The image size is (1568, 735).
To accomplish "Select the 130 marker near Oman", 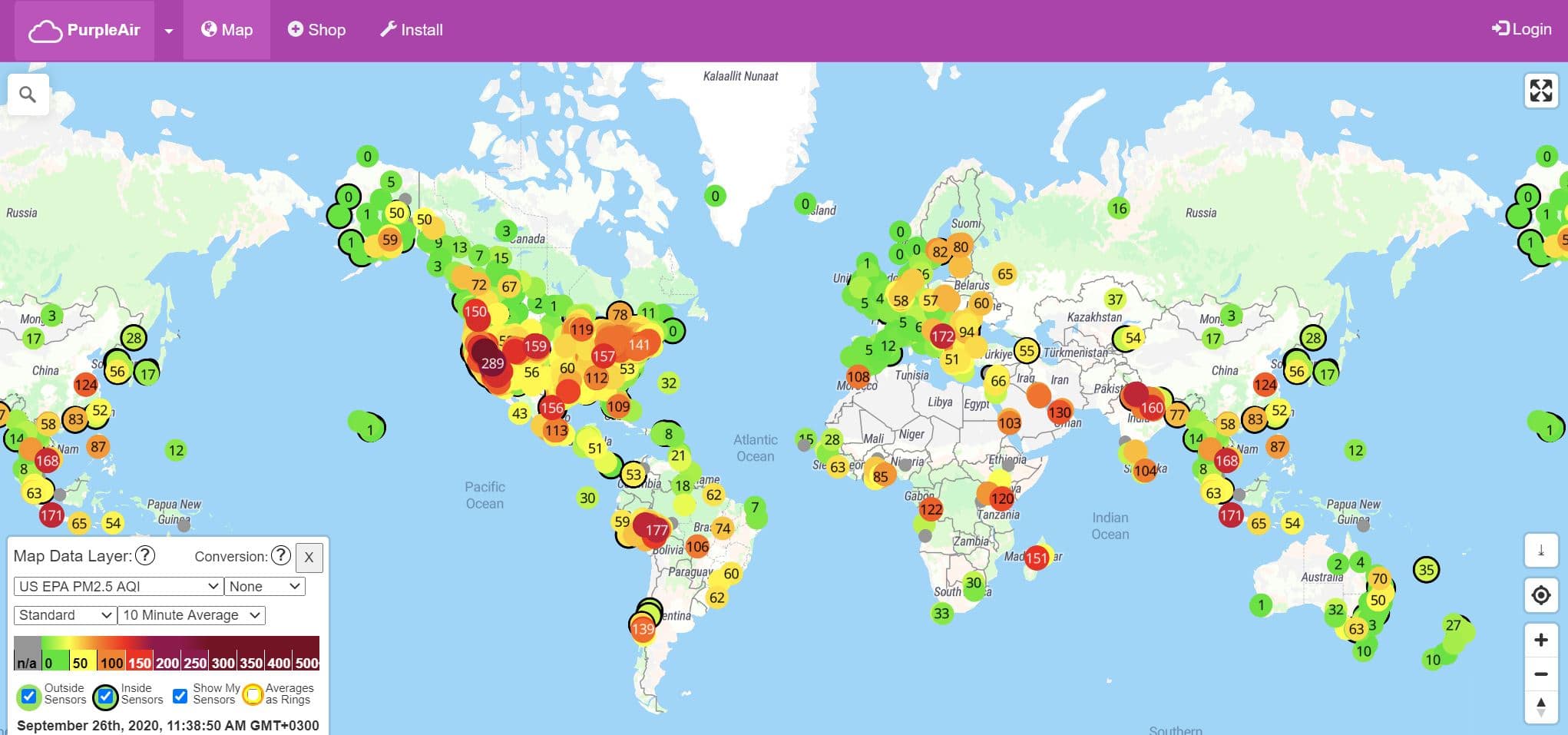I will pyautogui.click(x=1059, y=412).
